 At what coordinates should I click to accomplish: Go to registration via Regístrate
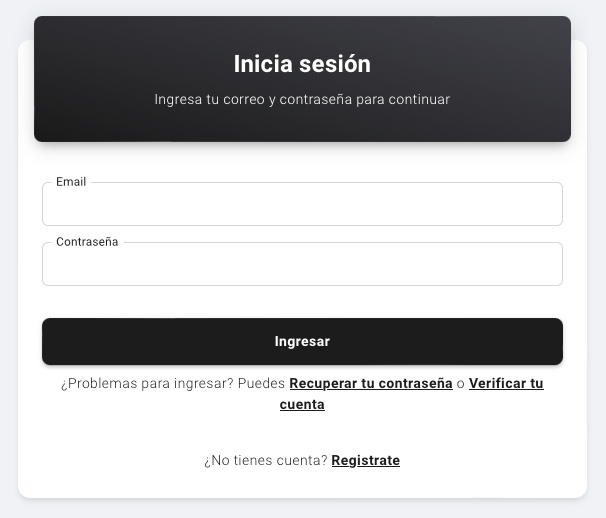(x=365, y=461)
